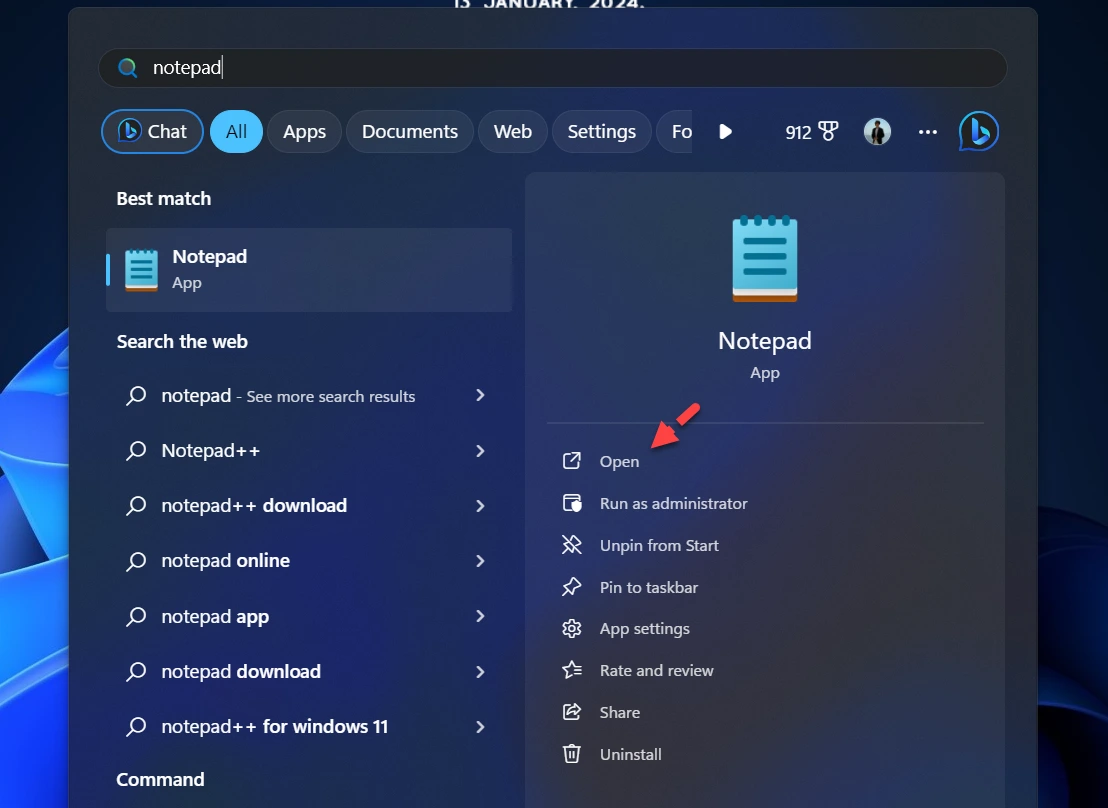Screen dimensions: 1108x808
Task: Expand the 'notepad download' chevron
Action: click(481, 672)
